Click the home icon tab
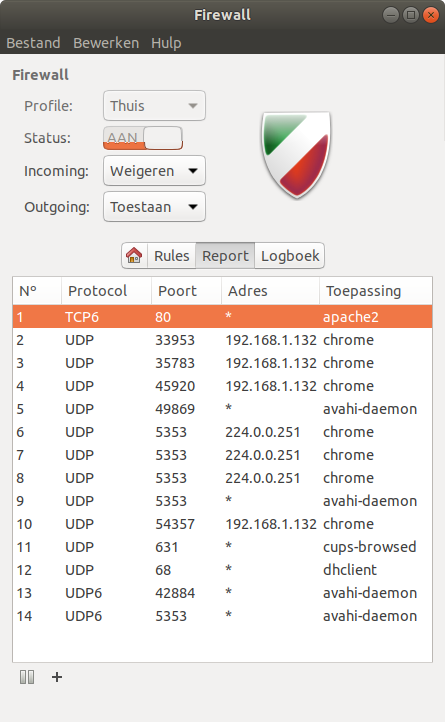Viewport: 445px width, 722px height. pyautogui.click(x=134, y=256)
